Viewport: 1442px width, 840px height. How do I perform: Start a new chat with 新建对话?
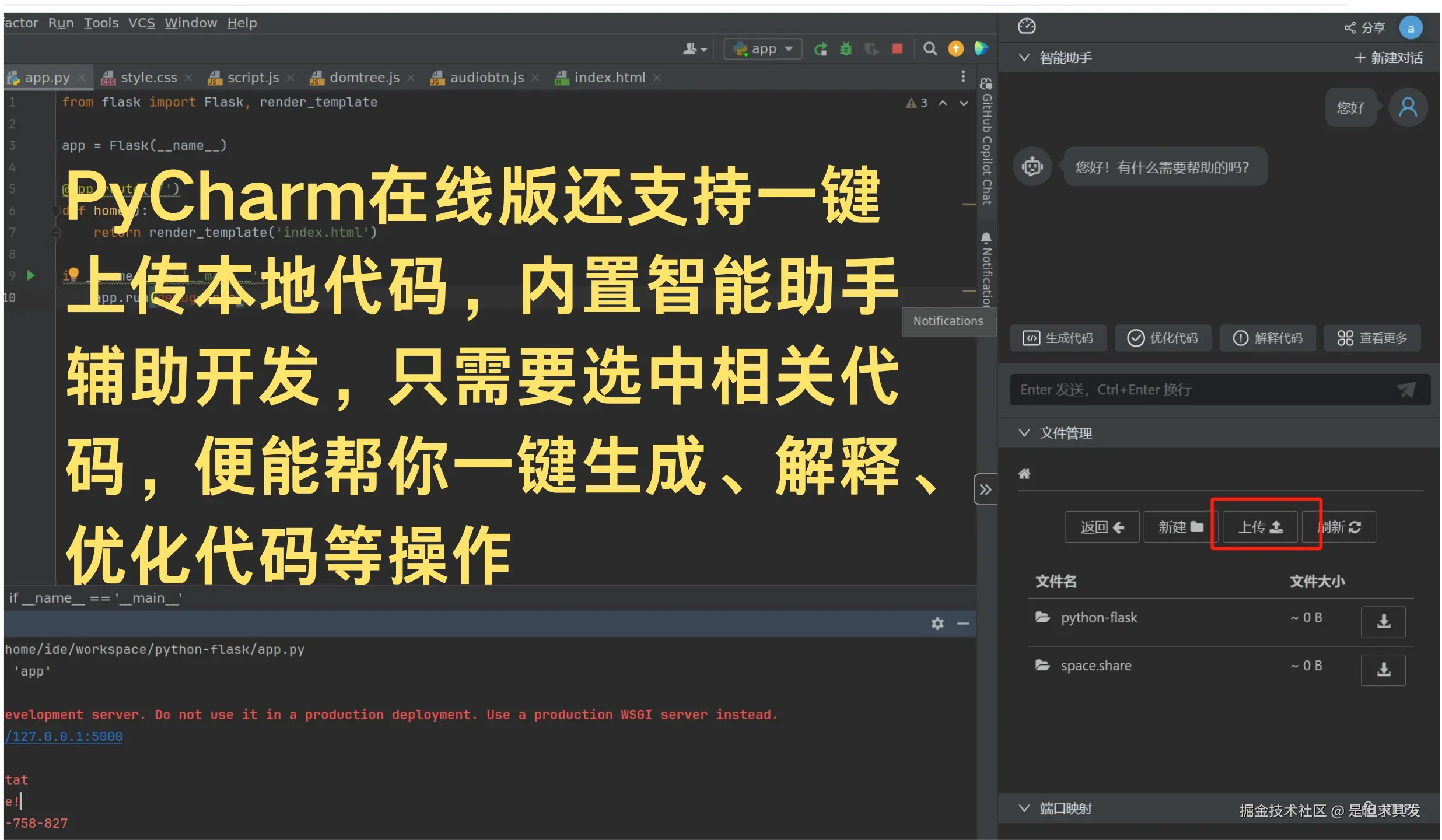(x=1388, y=57)
